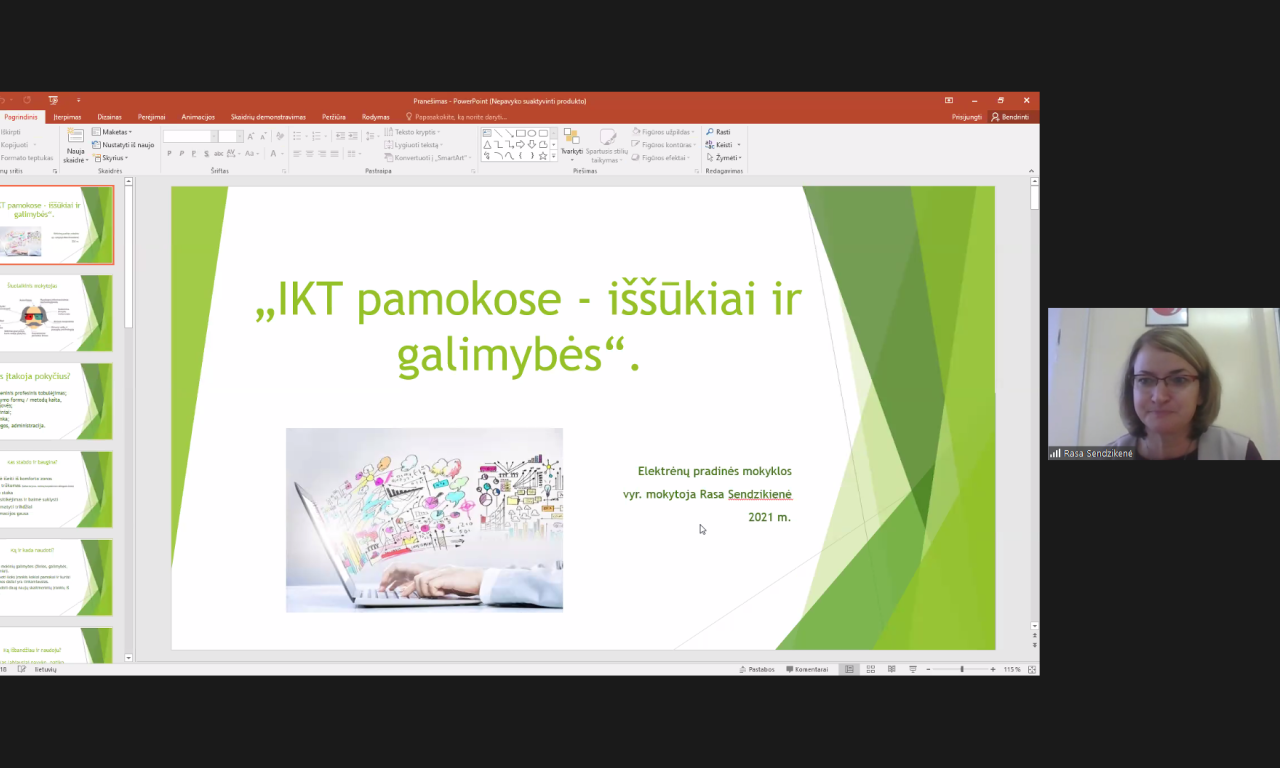
Task: Open the Animacijos tab
Action: tap(198, 117)
